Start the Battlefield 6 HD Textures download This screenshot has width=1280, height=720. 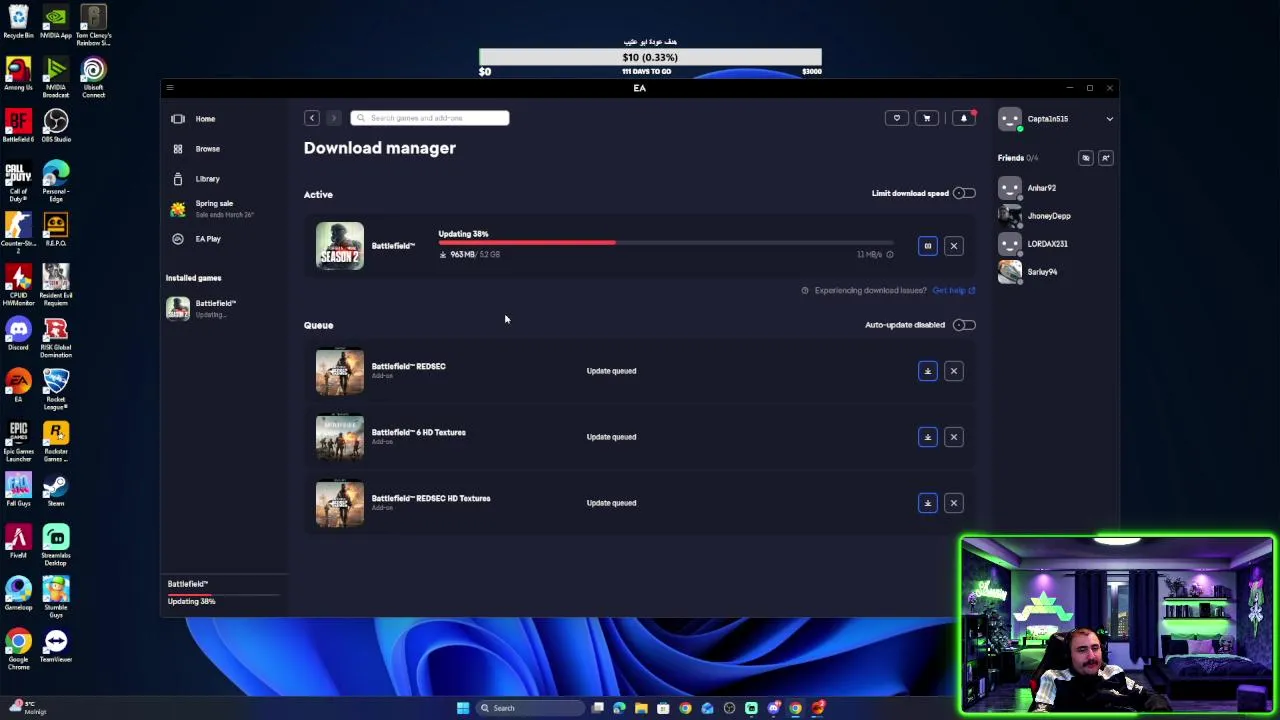click(927, 437)
